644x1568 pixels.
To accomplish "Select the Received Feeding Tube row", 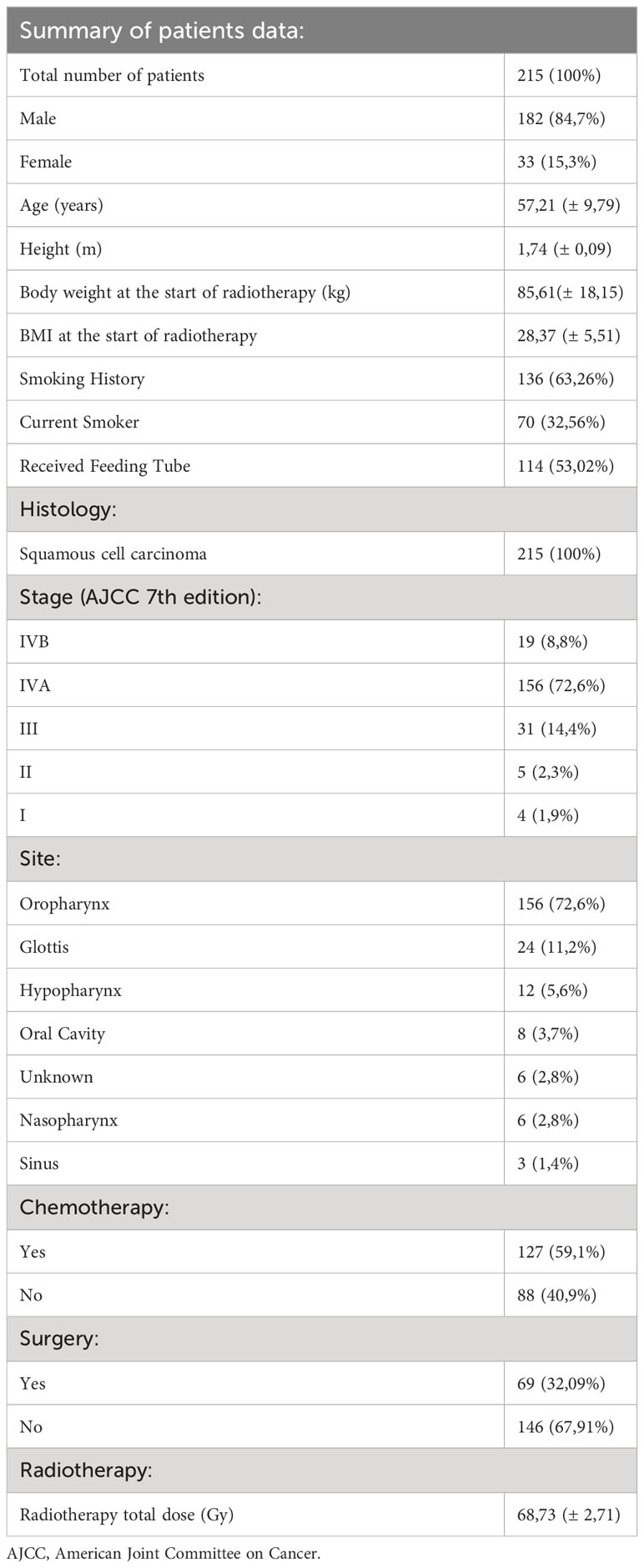I will pos(322,465).
